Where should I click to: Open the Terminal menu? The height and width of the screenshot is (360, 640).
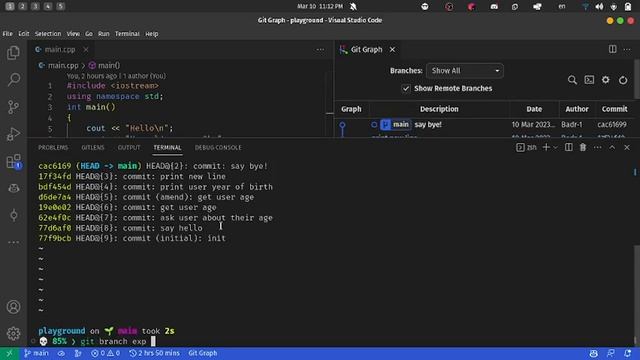[127, 34]
